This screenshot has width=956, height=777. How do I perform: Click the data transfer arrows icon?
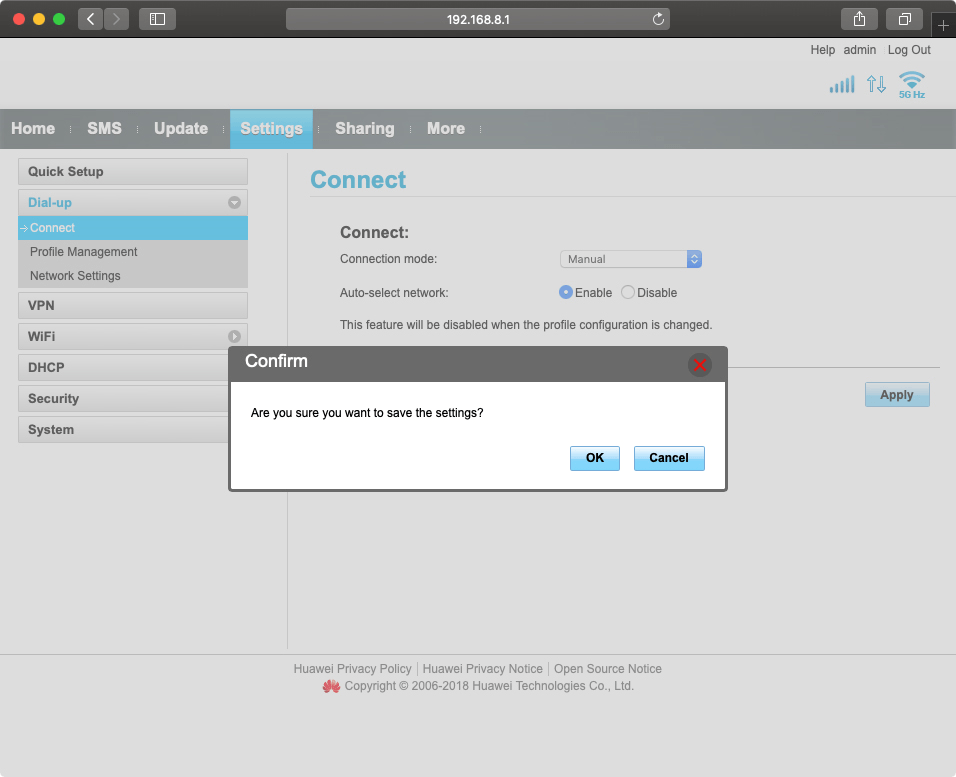click(876, 85)
